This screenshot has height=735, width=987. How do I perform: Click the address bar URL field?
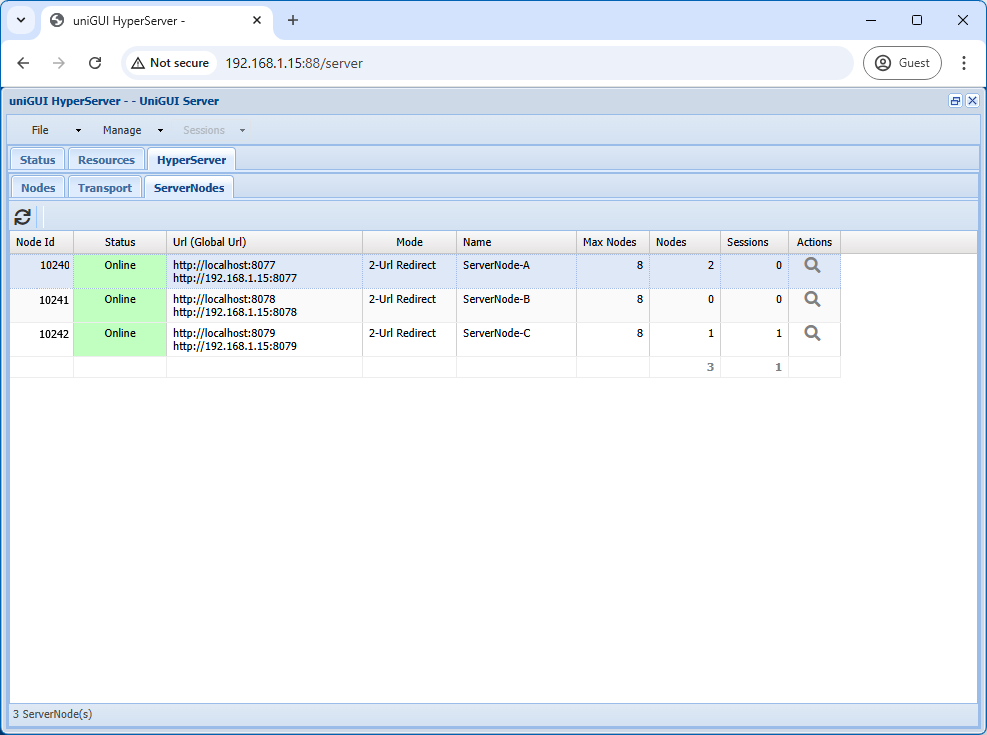(500, 63)
